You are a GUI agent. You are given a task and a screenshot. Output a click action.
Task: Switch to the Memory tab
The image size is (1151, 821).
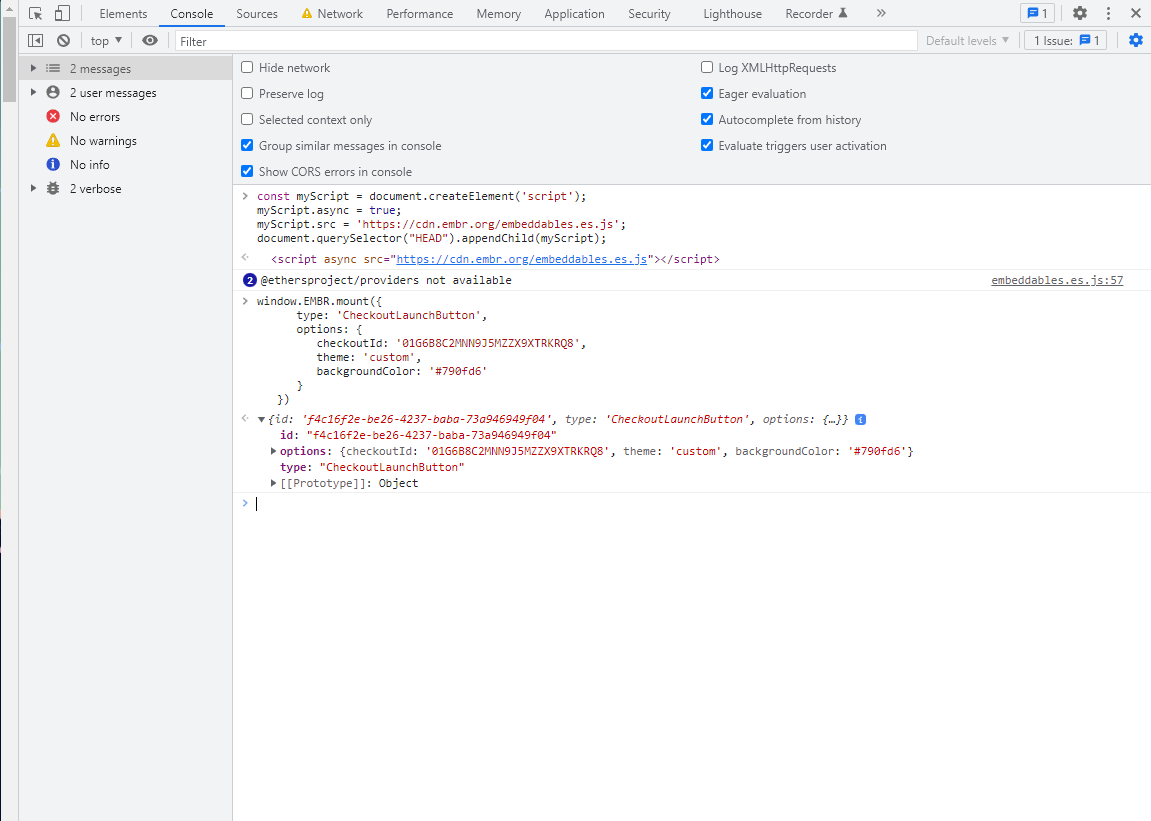[498, 14]
